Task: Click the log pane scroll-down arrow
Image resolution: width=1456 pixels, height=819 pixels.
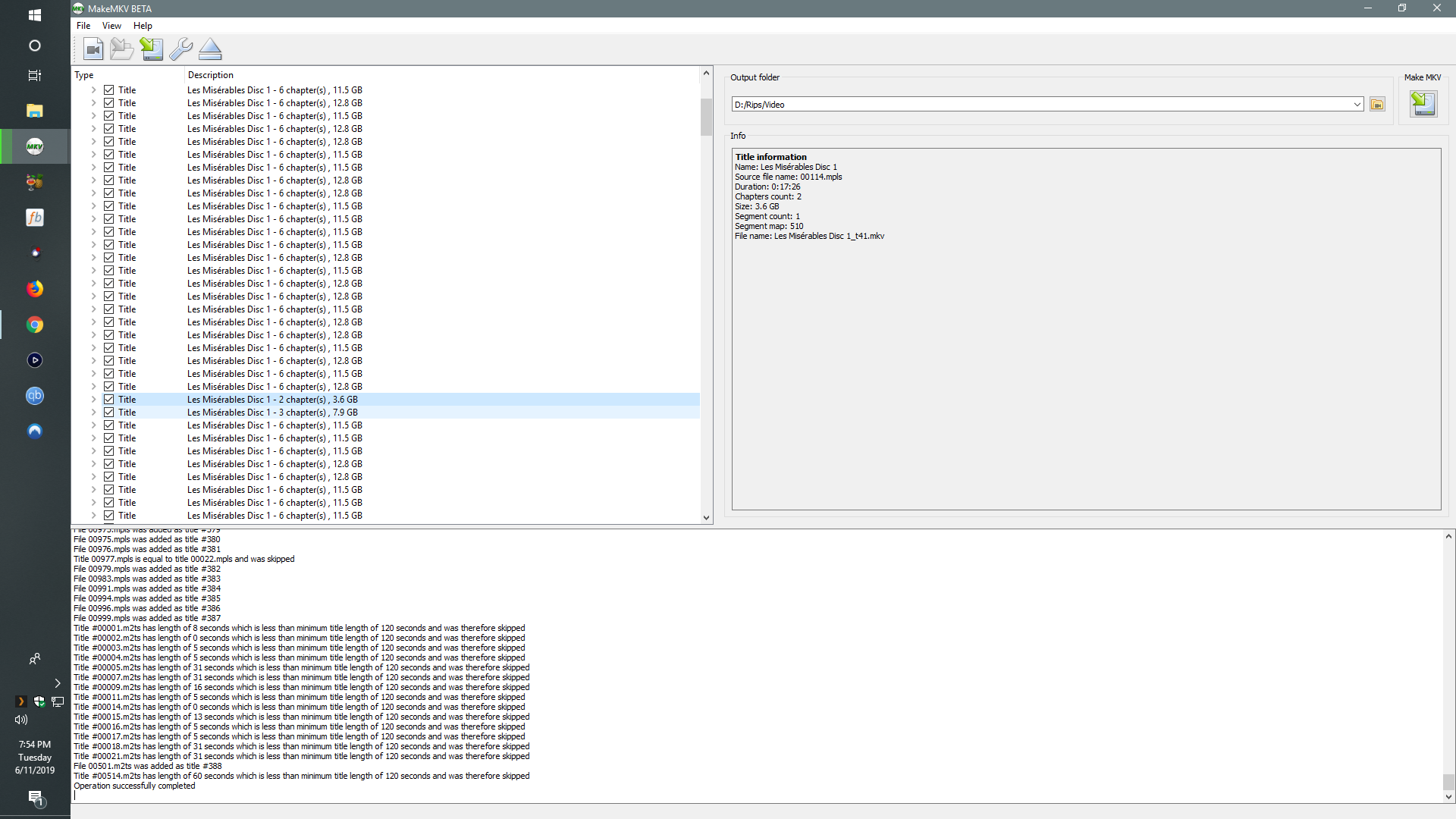Action: click(1448, 797)
